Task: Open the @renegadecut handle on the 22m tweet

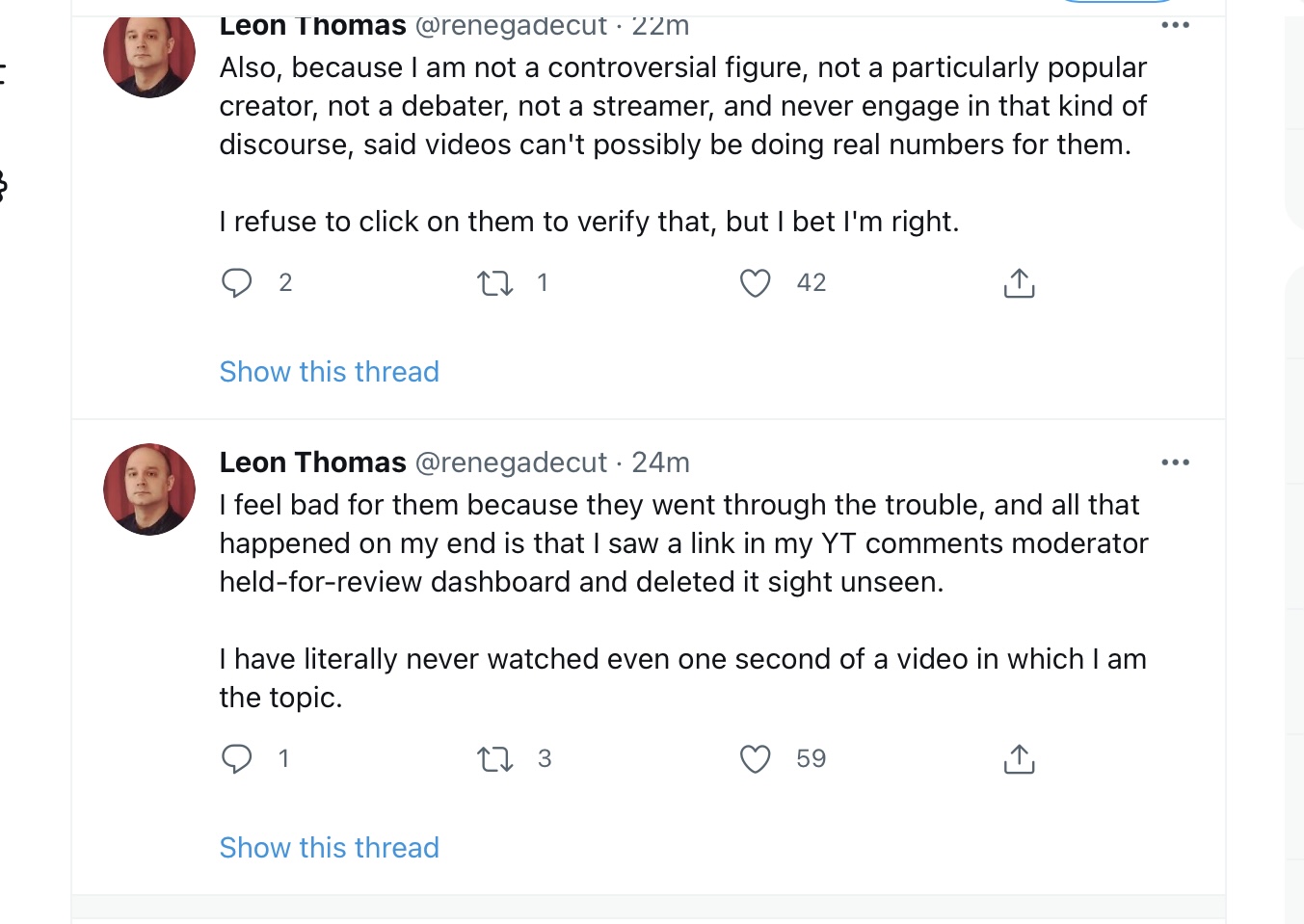Action: (511, 27)
